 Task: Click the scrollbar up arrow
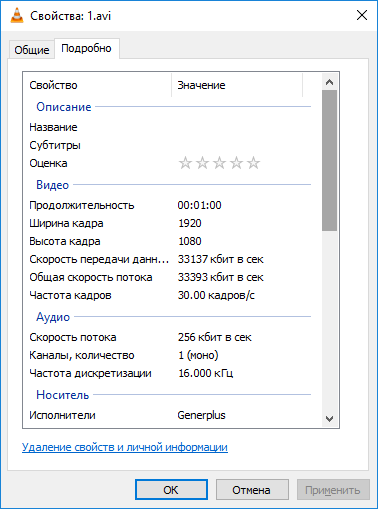tap(329, 82)
